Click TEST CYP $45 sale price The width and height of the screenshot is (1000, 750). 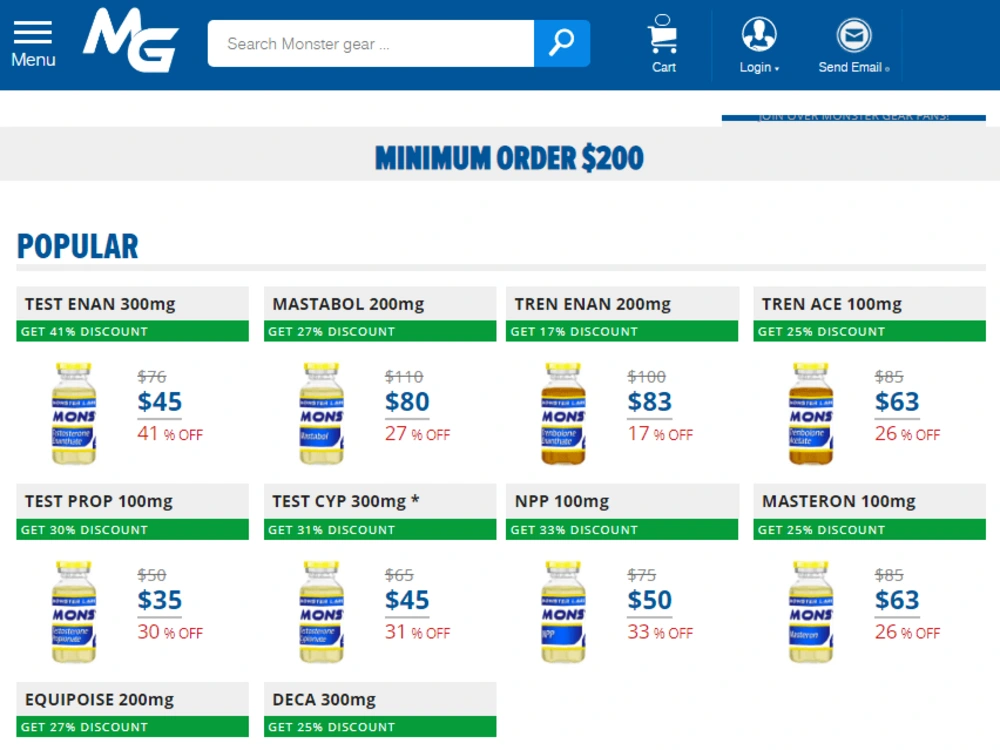click(407, 600)
